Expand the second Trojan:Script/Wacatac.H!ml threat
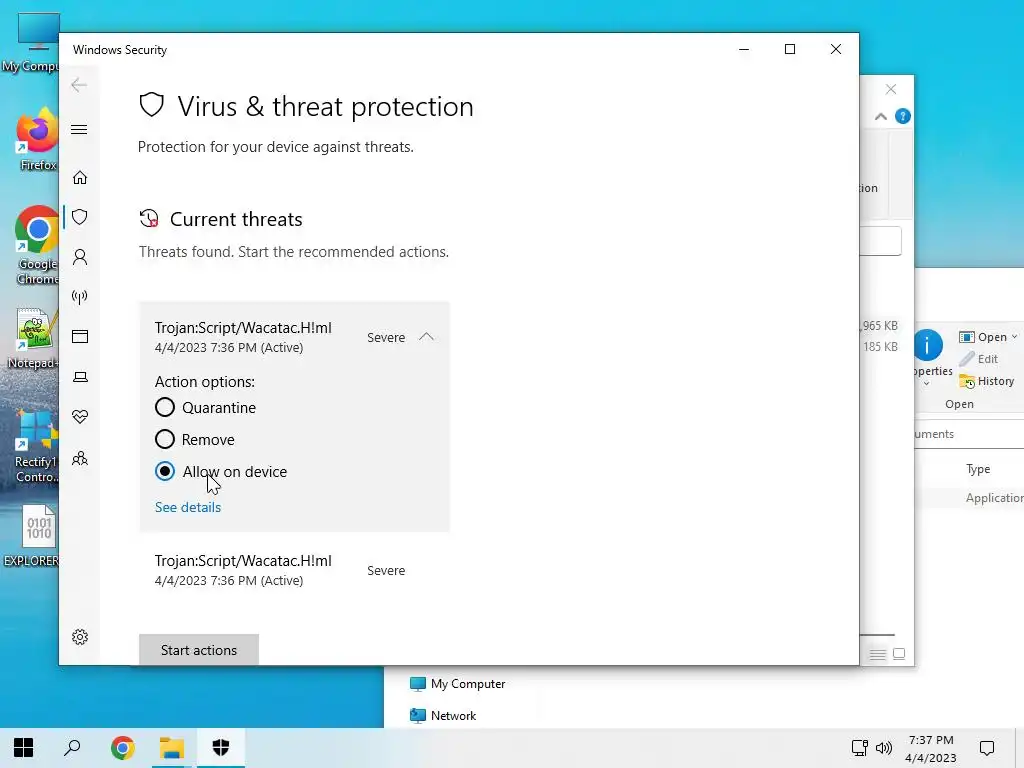Image resolution: width=1024 pixels, height=768 pixels. pyautogui.click(x=294, y=570)
